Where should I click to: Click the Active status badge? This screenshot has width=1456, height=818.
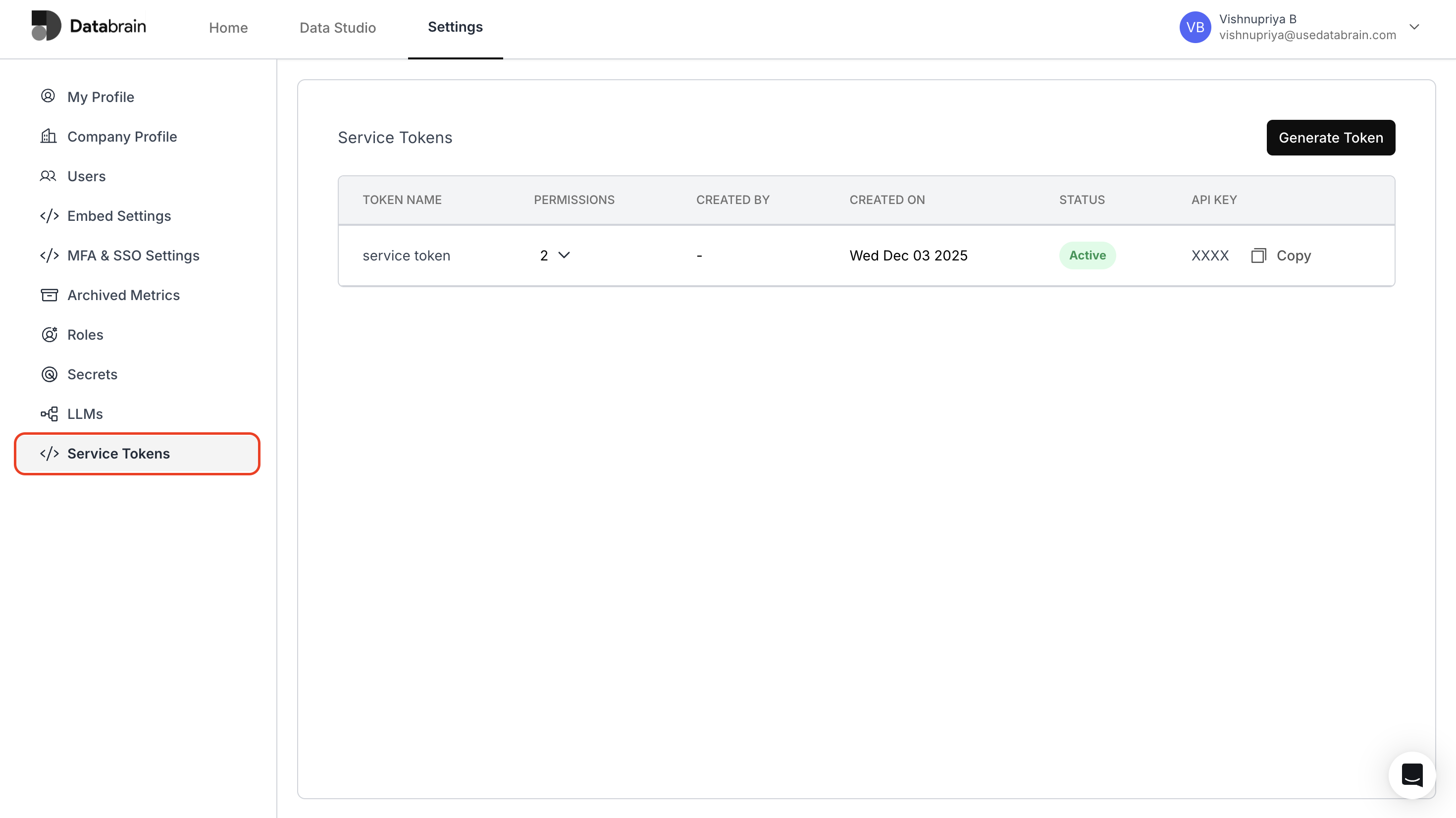pyautogui.click(x=1087, y=256)
